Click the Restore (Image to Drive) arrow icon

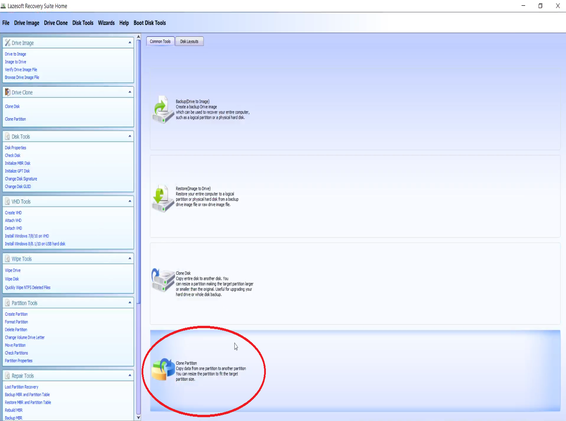pyautogui.click(x=163, y=198)
